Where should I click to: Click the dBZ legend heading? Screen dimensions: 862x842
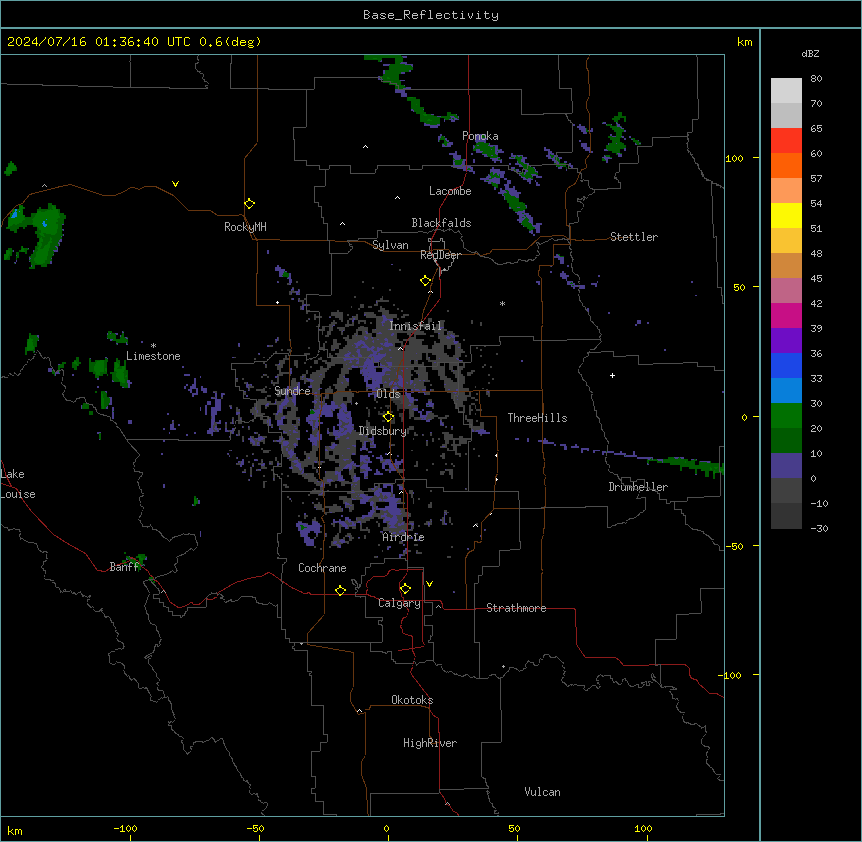[x=810, y=53]
